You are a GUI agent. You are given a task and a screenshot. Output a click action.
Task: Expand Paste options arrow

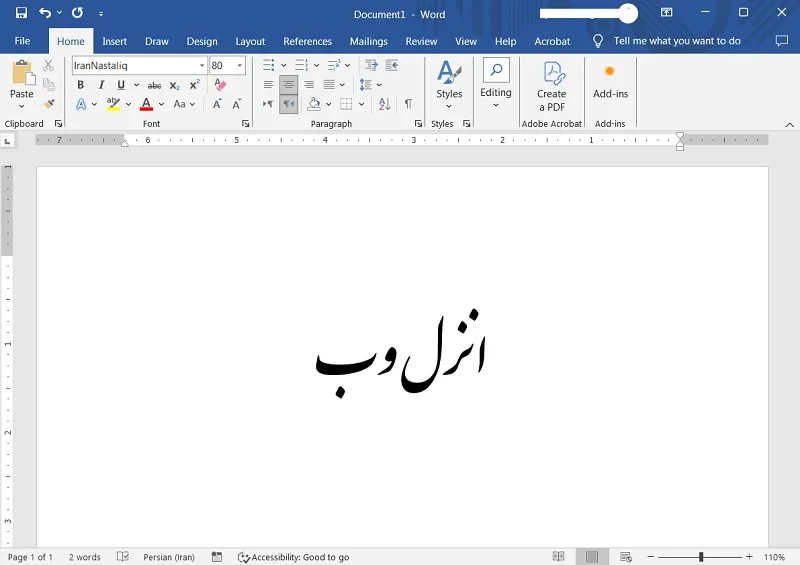pyautogui.click(x=21, y=106)
